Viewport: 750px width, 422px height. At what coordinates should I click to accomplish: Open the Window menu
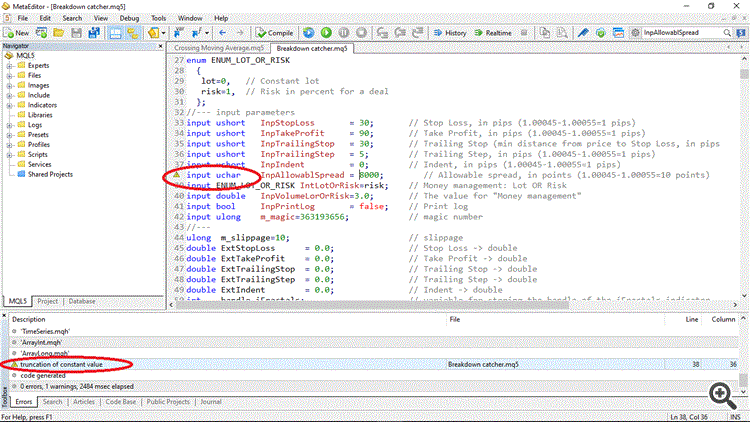pyautogui.click(x=190, y=18)
